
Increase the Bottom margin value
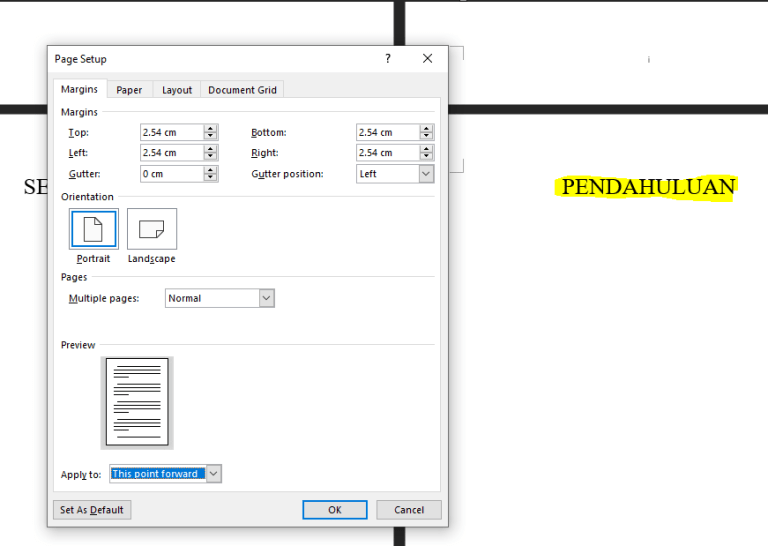point(427,129)
